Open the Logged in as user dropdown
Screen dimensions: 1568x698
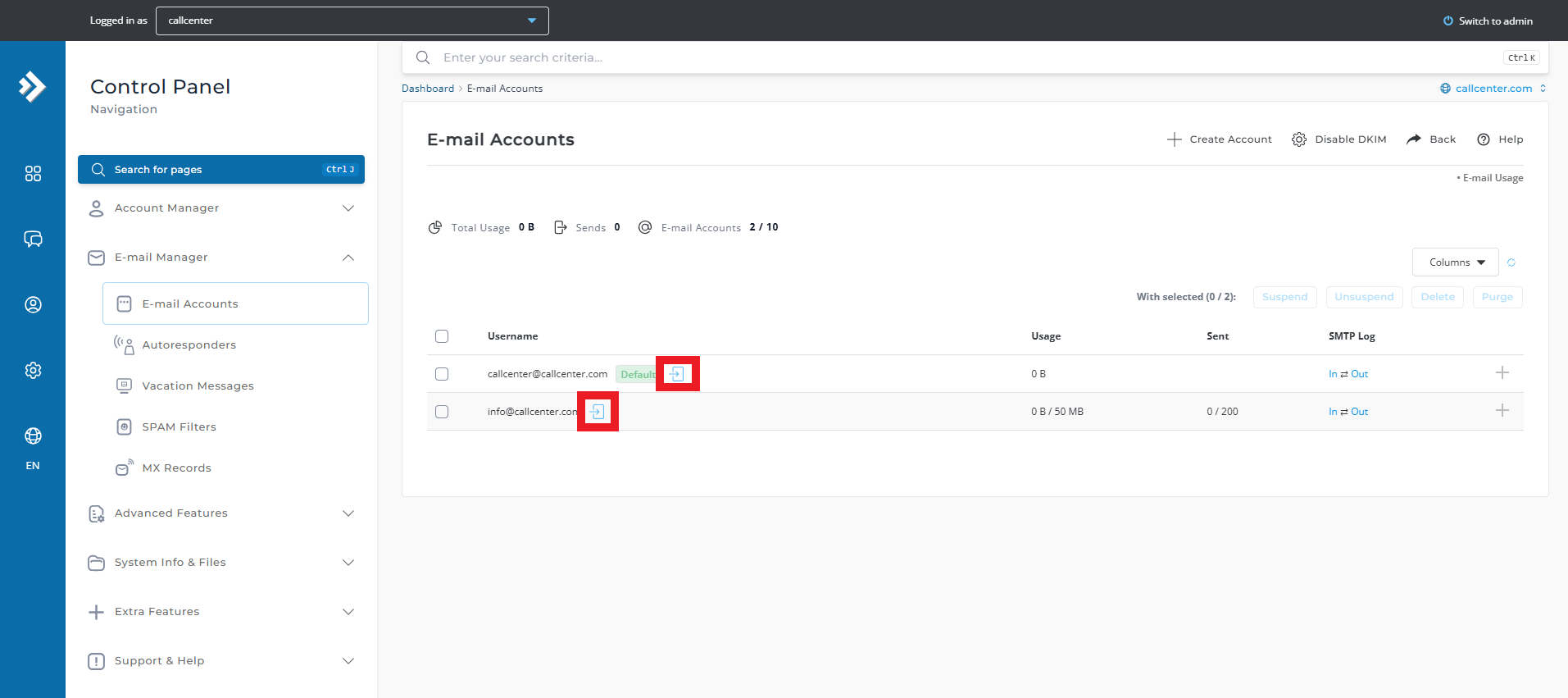[352, 21]
